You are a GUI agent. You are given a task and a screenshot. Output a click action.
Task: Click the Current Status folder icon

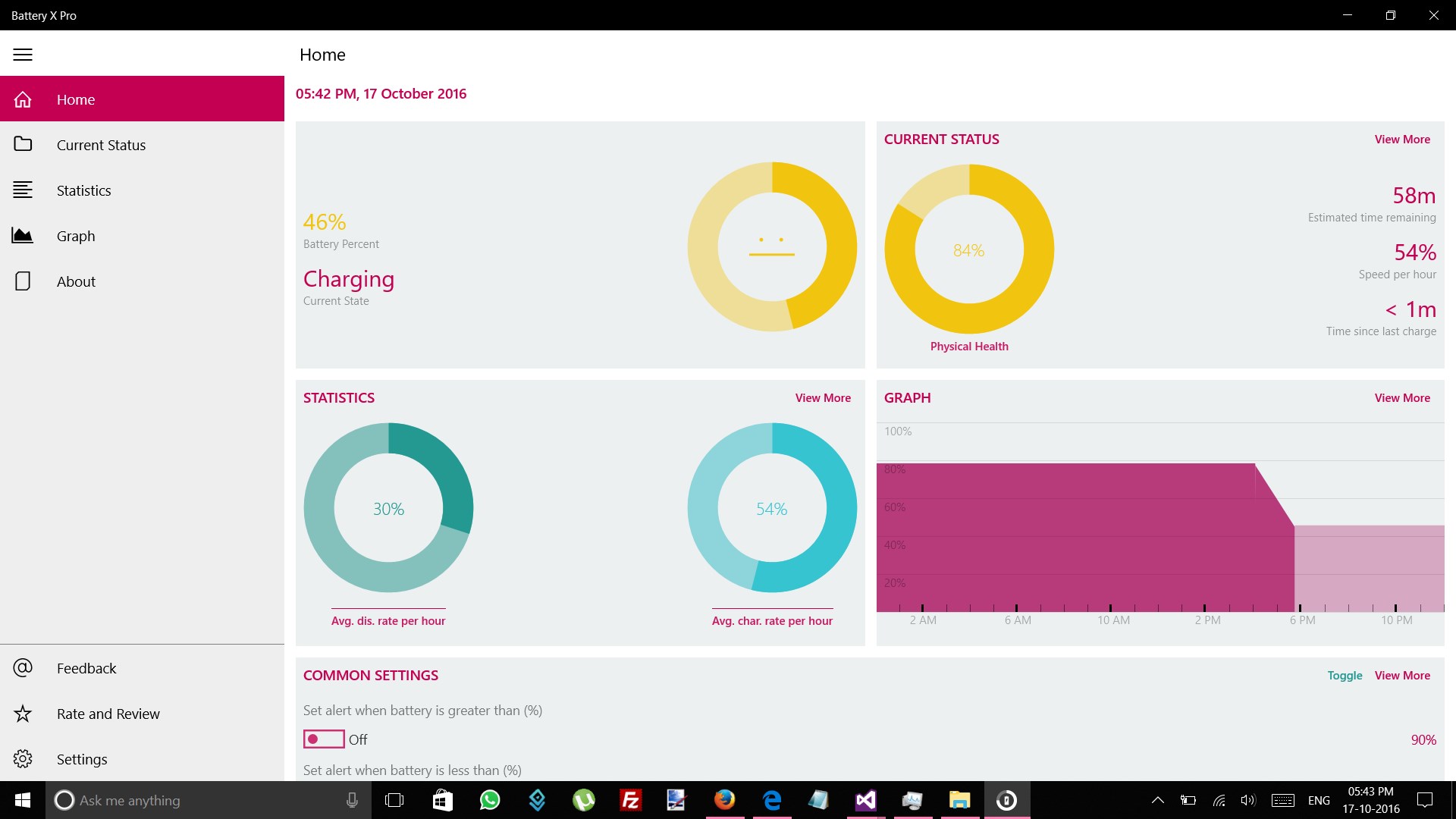point(23,144)
